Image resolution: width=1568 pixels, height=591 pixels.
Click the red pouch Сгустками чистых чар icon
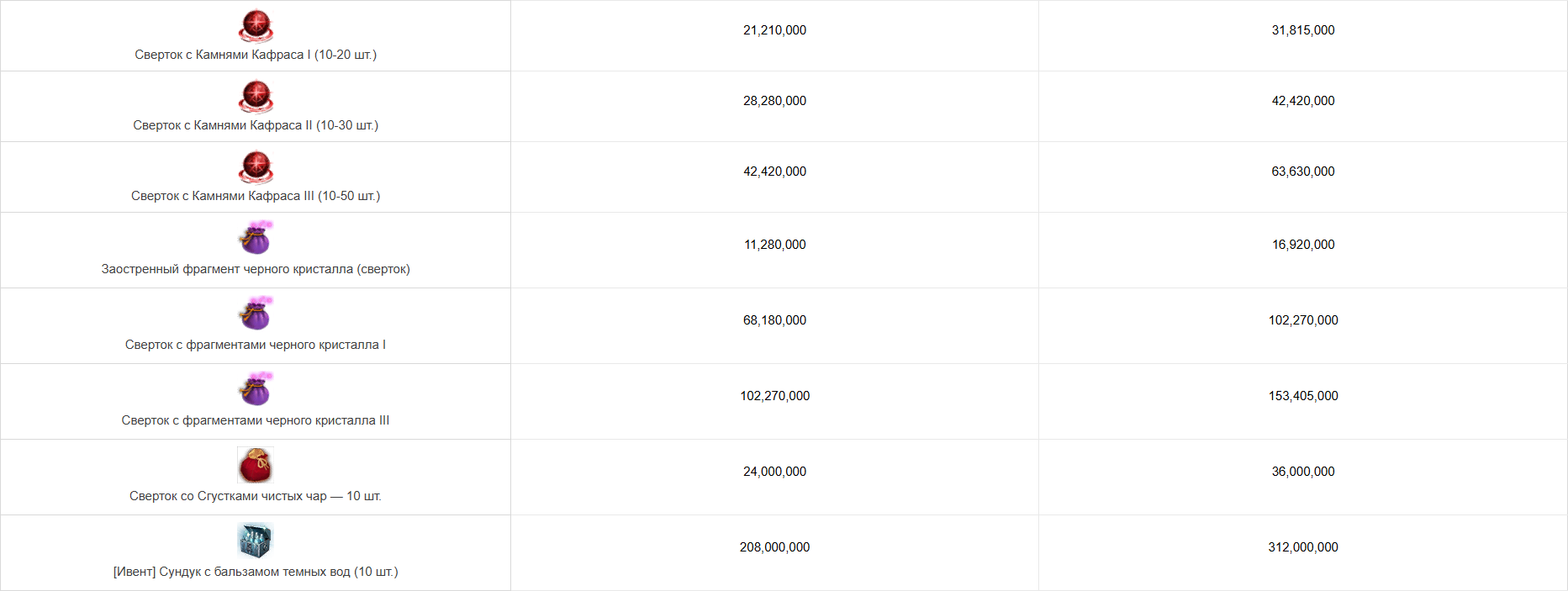pos(256,465)
